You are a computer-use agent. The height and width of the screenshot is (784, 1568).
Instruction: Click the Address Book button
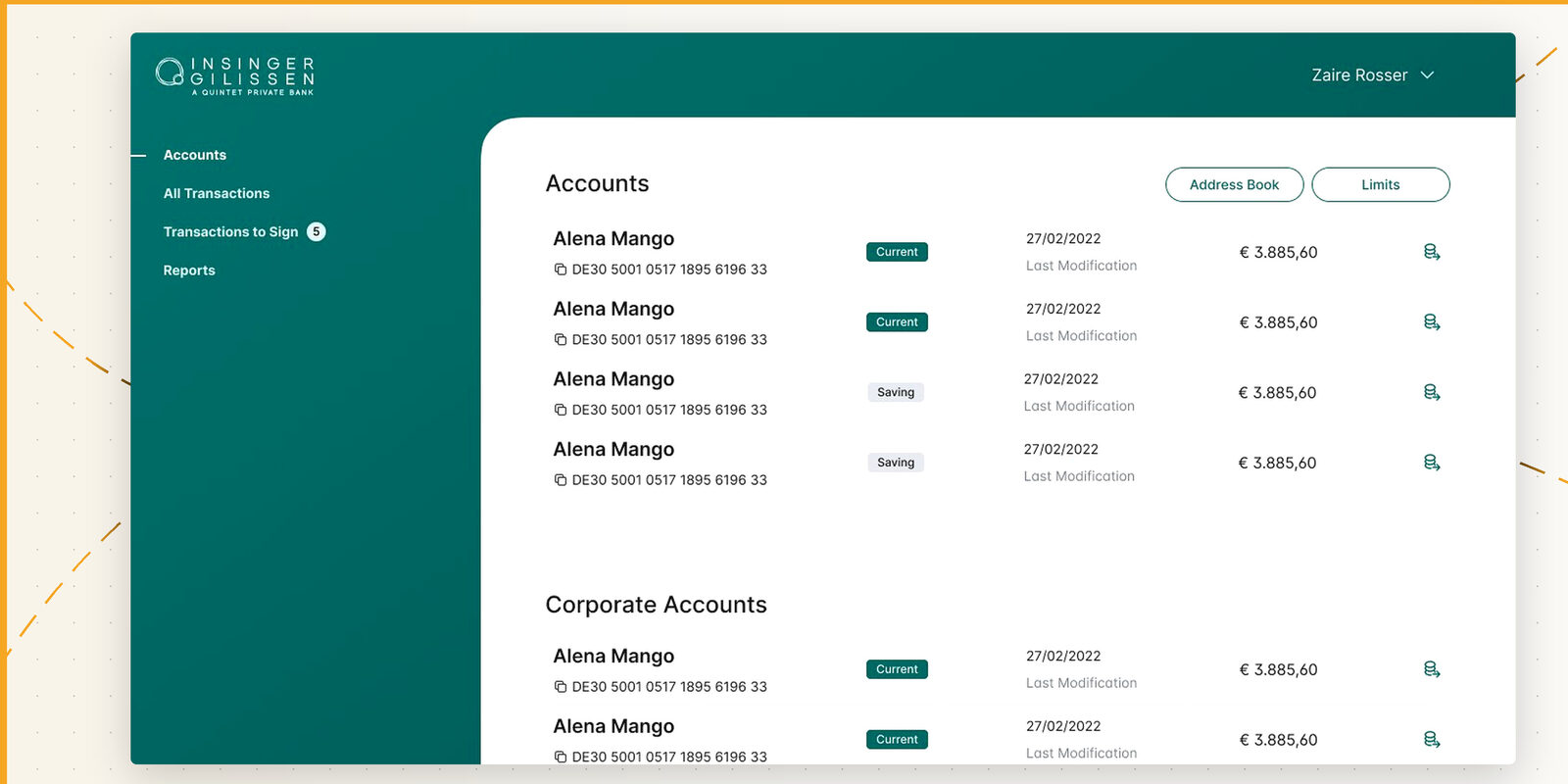tap(1234, 184)
